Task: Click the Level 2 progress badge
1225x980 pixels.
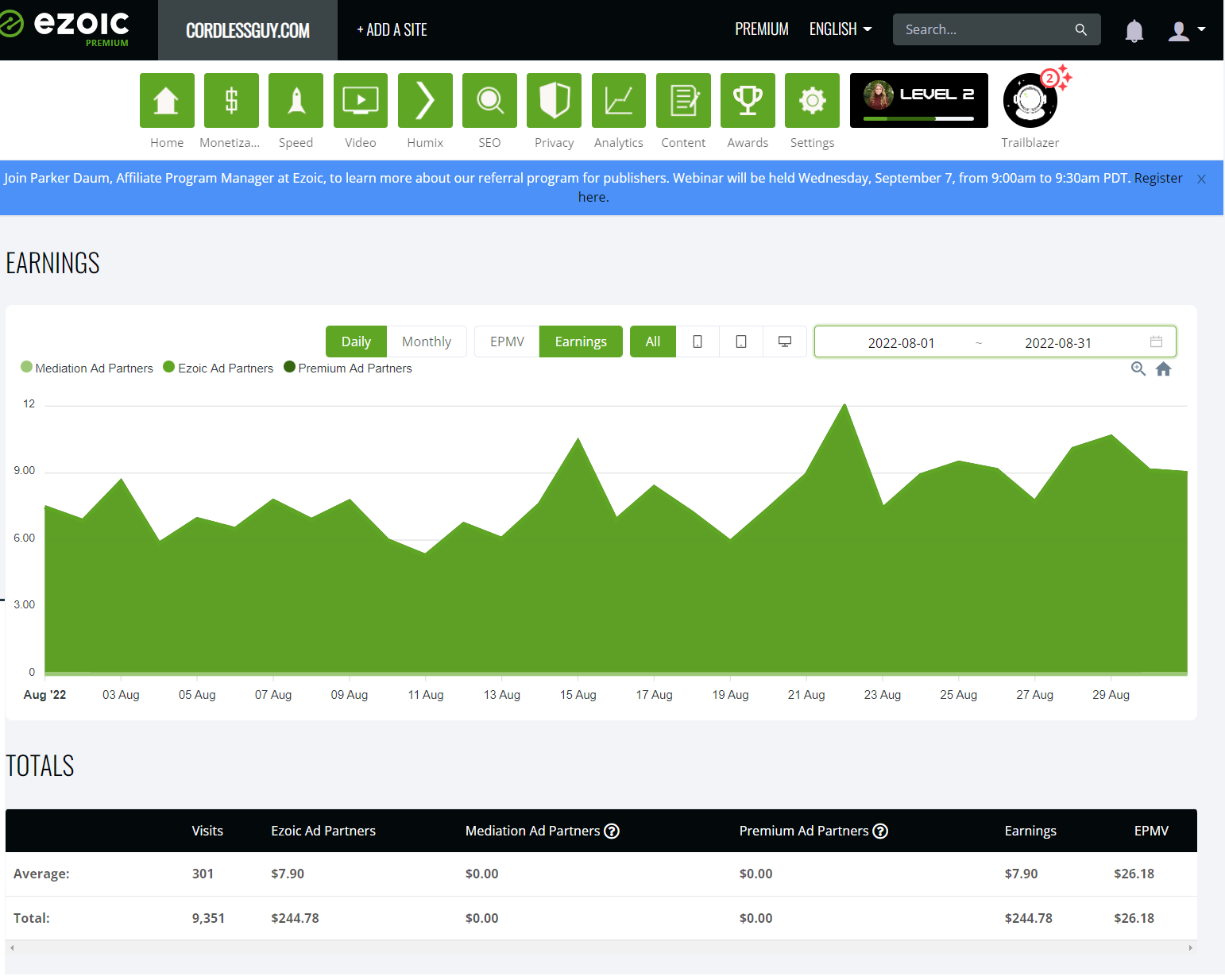Action: coord(919,100)
